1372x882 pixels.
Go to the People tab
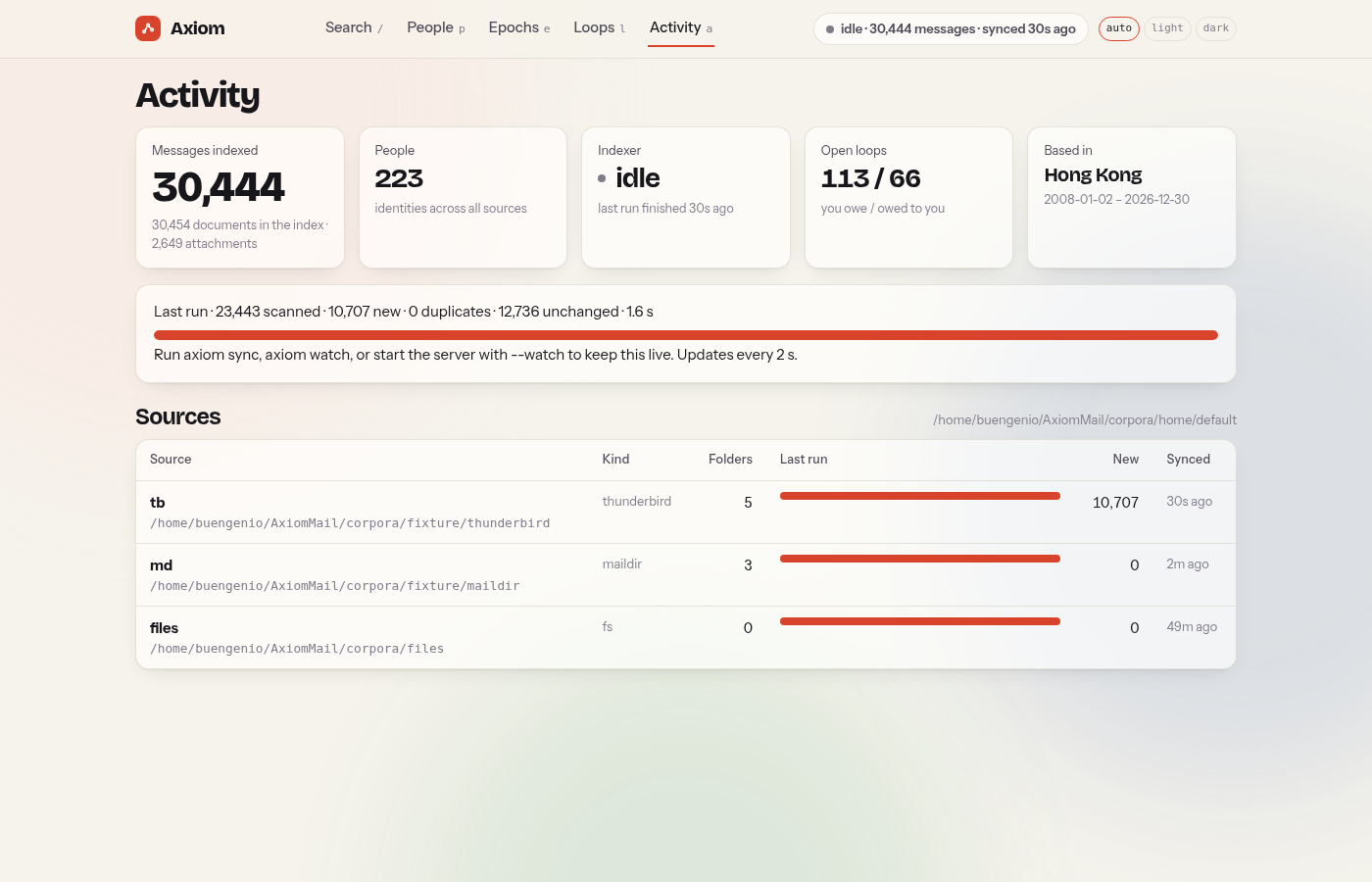point(436,27)
